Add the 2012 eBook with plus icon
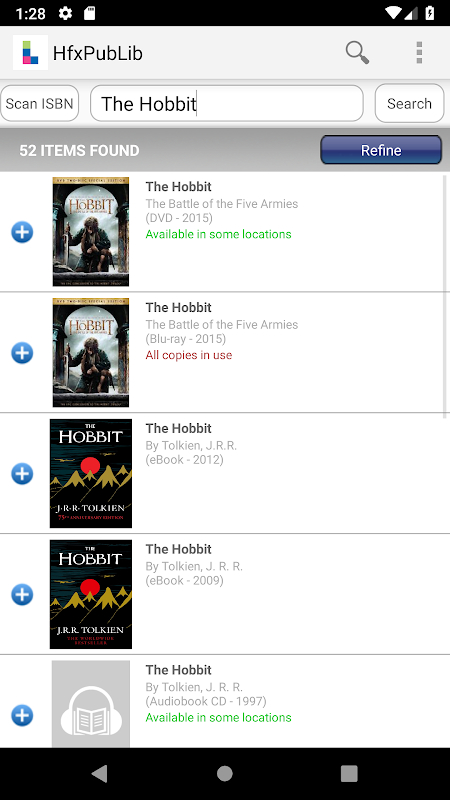The height and width of the screenshot is (800, 450). pyautogui.click(x=22, y=474)
